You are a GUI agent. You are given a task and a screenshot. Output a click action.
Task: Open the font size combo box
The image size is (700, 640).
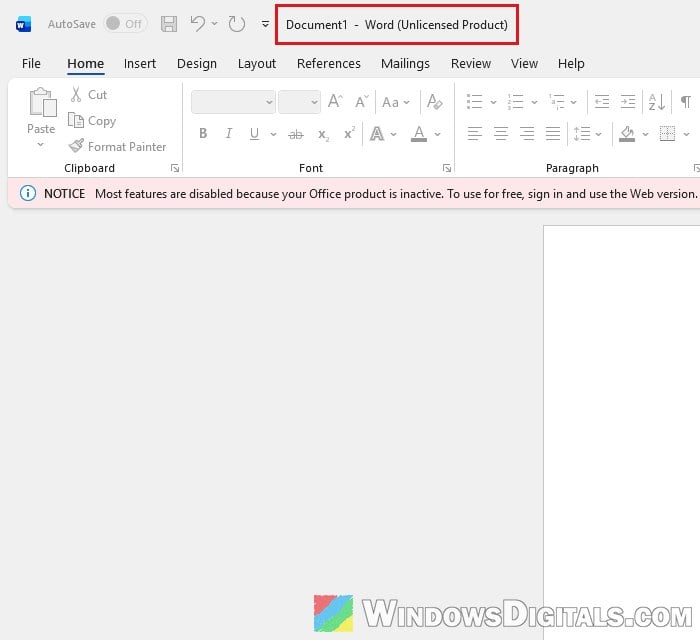click(x=299, y=102)
